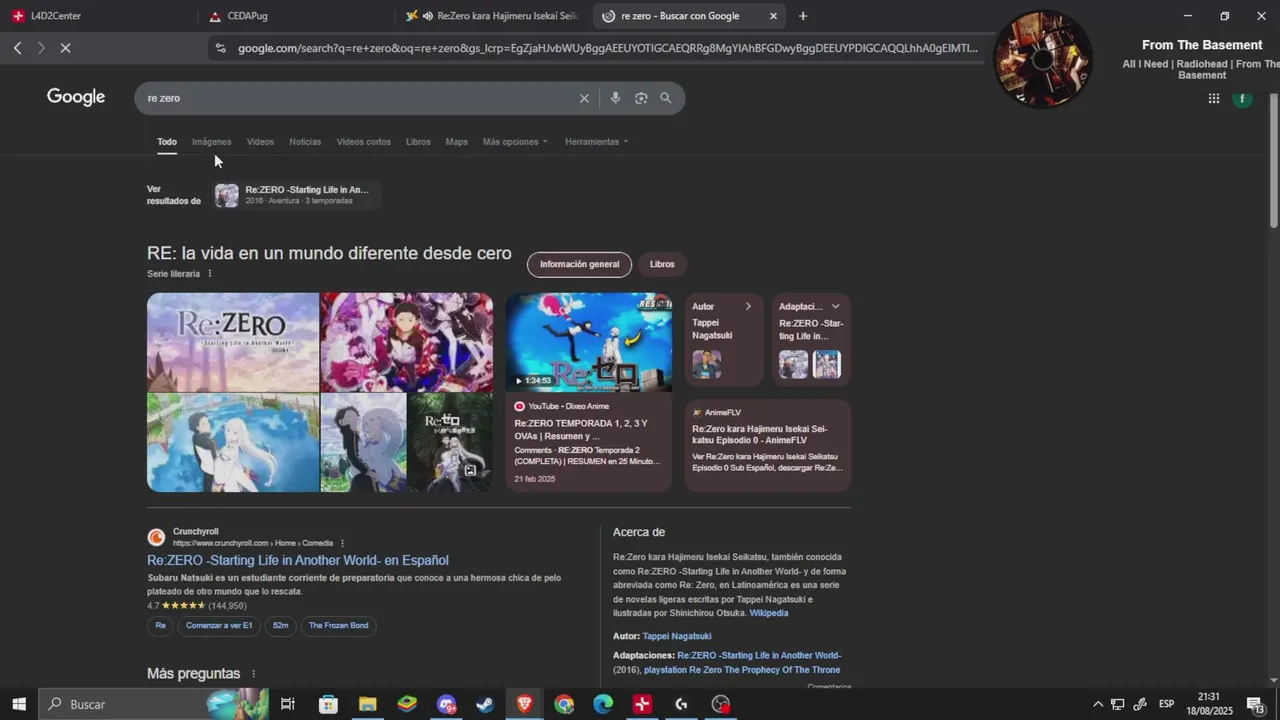Open Google Chrome from the taskbar

564,704
